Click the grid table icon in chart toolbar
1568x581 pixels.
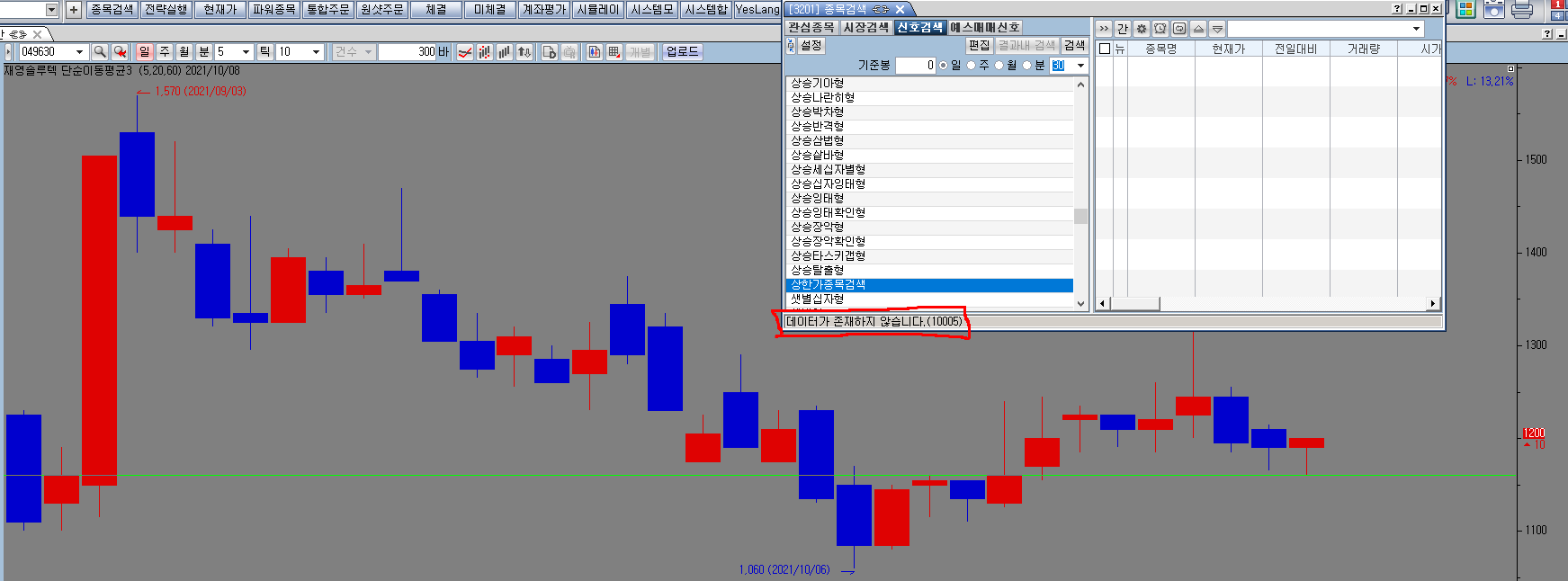click(614, 52)
